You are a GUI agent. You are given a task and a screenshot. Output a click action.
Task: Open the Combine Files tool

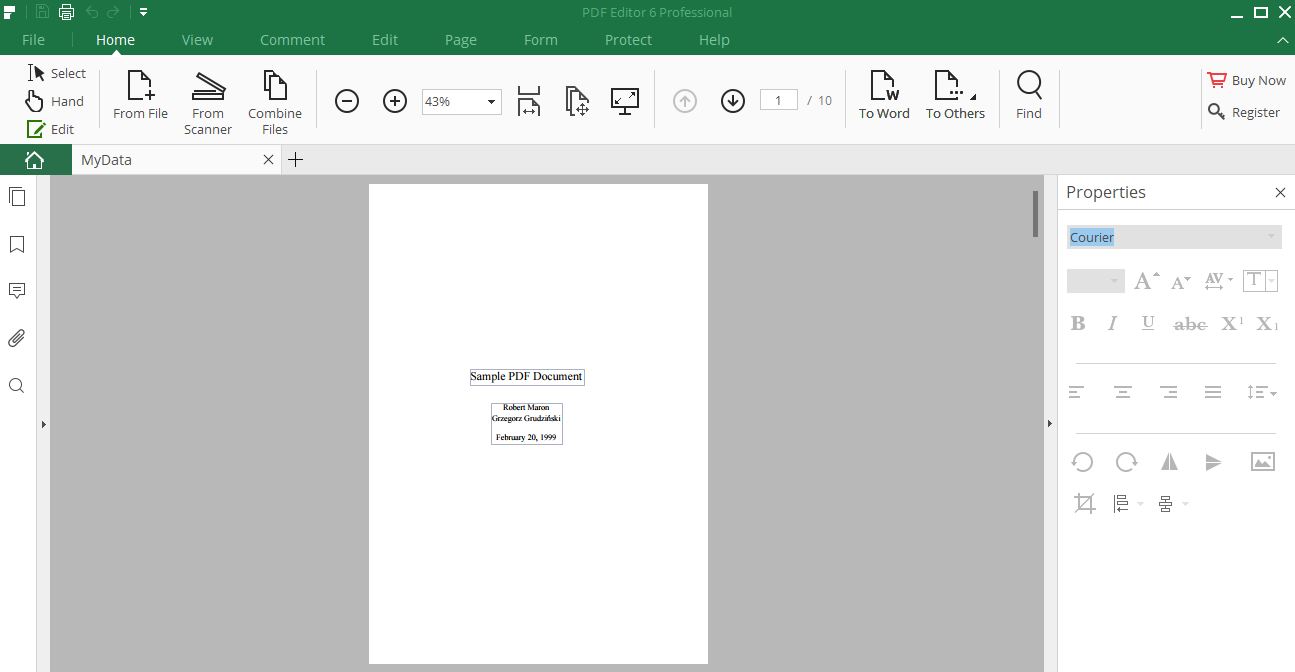[274, 100]
